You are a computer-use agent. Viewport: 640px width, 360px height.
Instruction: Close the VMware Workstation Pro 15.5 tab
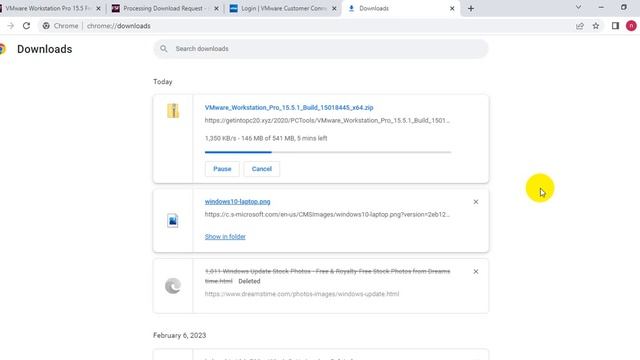coord(98,8)
